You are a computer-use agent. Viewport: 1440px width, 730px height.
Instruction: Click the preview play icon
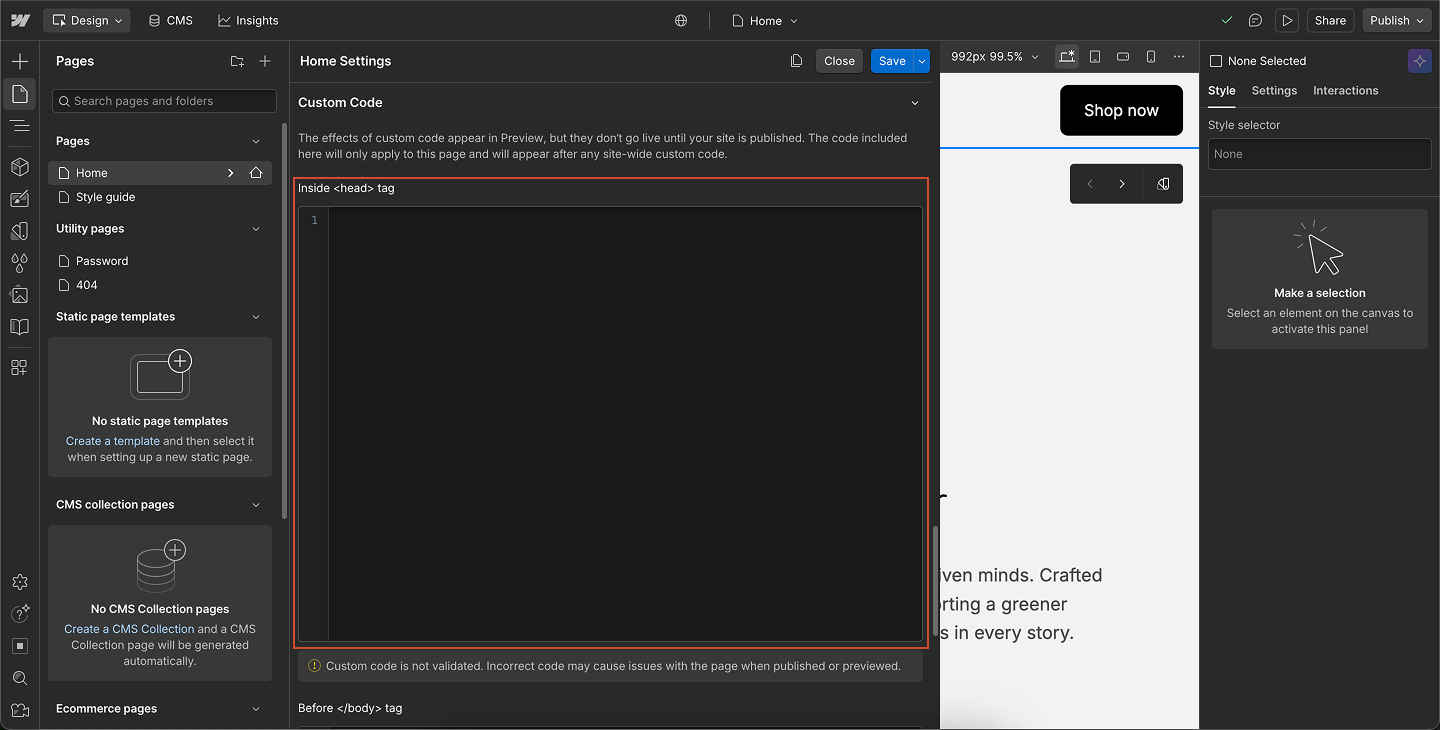pos(1287,20)
